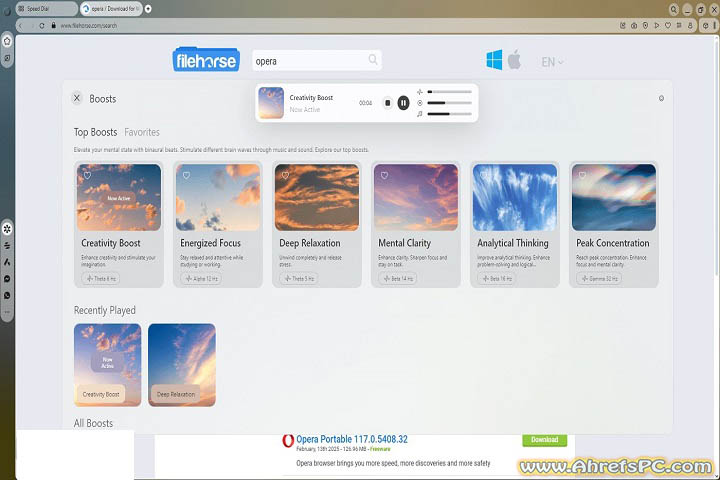Click the Beta 14 Hz tag
720x480 pixels.
tap(398, 279)
